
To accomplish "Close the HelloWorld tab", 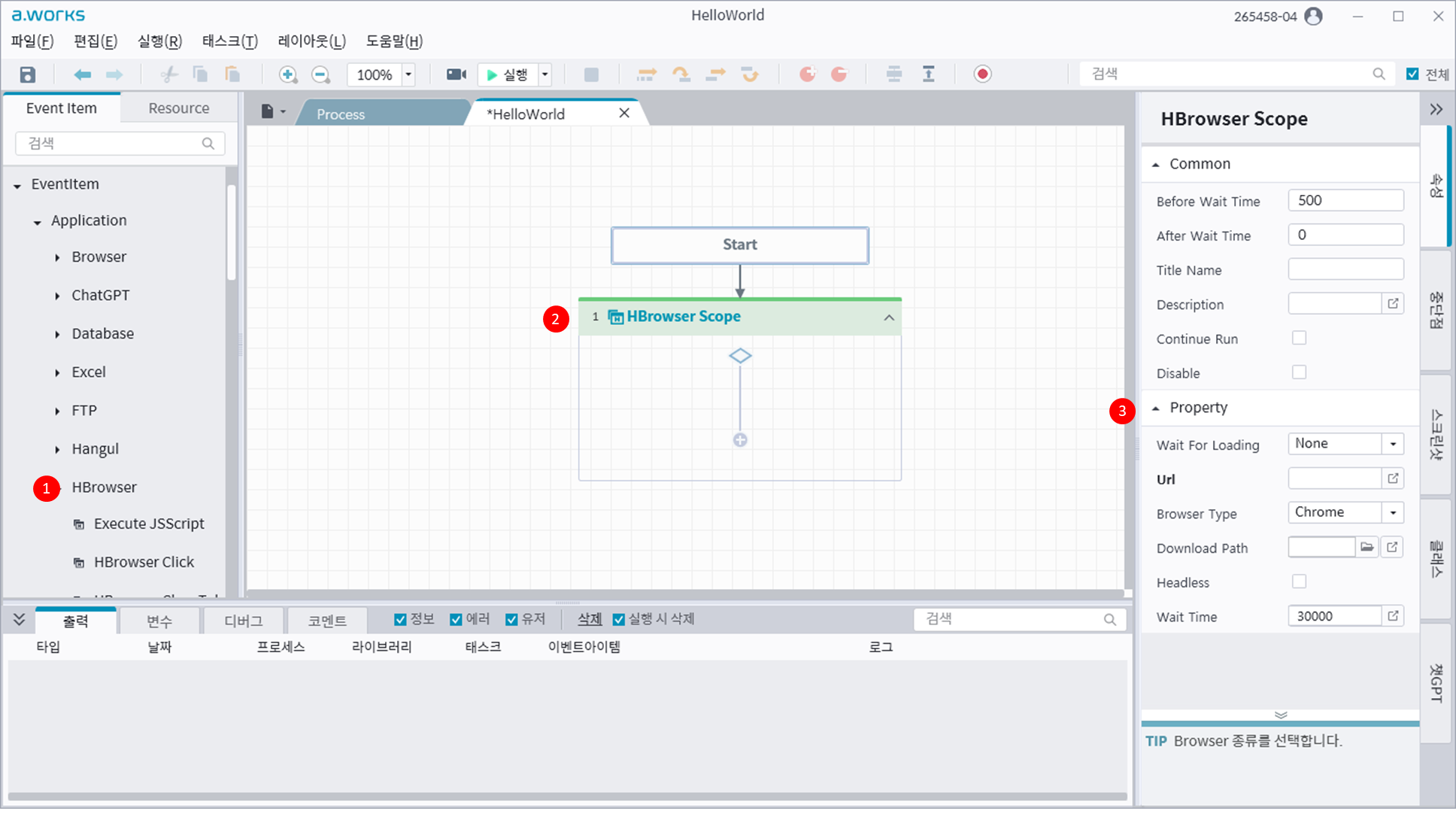I will click(x=623, y=113).
